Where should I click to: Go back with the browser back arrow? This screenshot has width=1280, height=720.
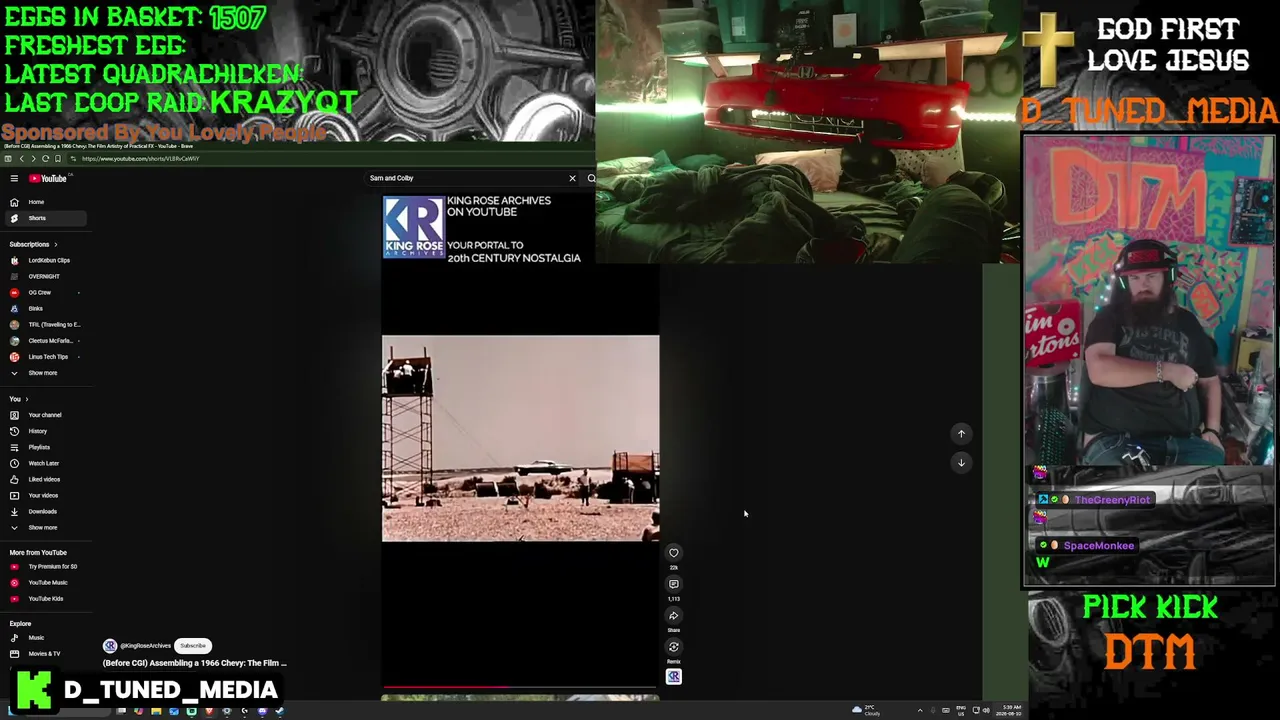21,159
